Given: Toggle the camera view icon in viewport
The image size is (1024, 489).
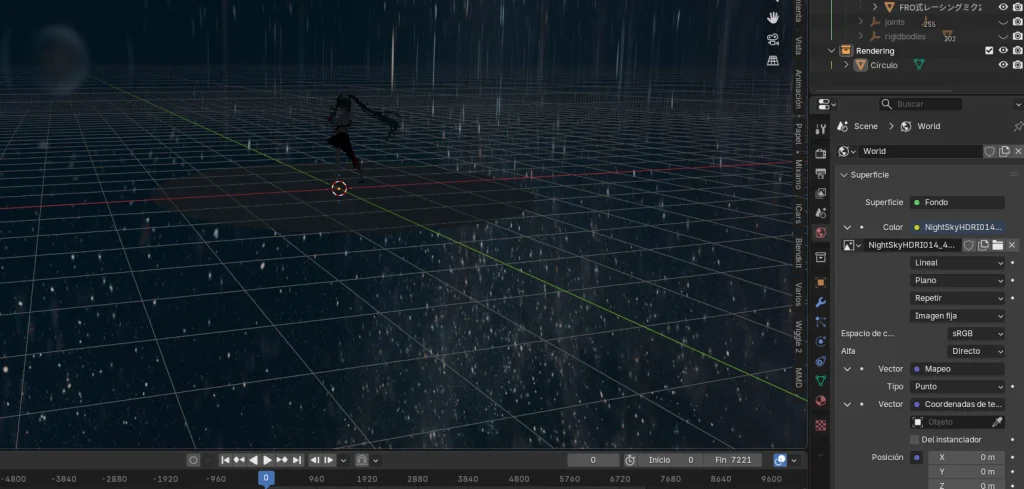Looking at the screenshot, I should point(773,39).
